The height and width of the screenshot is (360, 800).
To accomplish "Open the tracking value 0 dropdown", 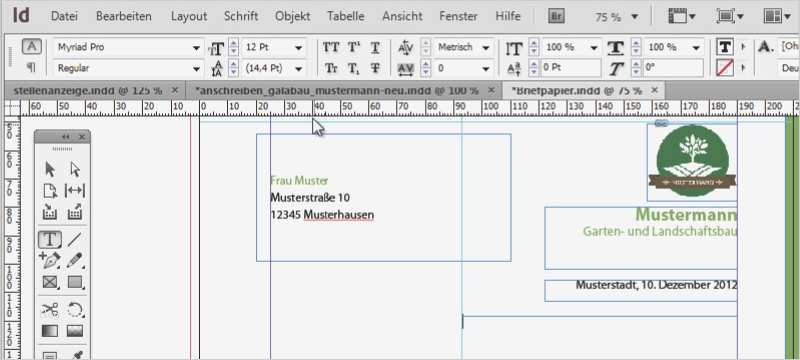I will (486, 68).
